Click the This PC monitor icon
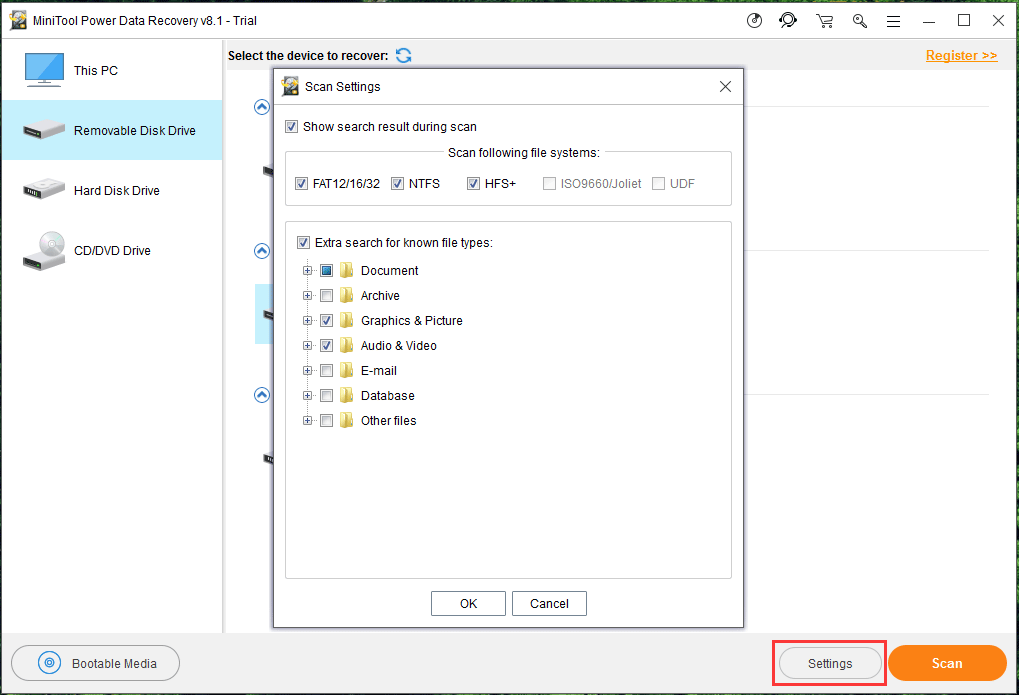 [44, 70]
